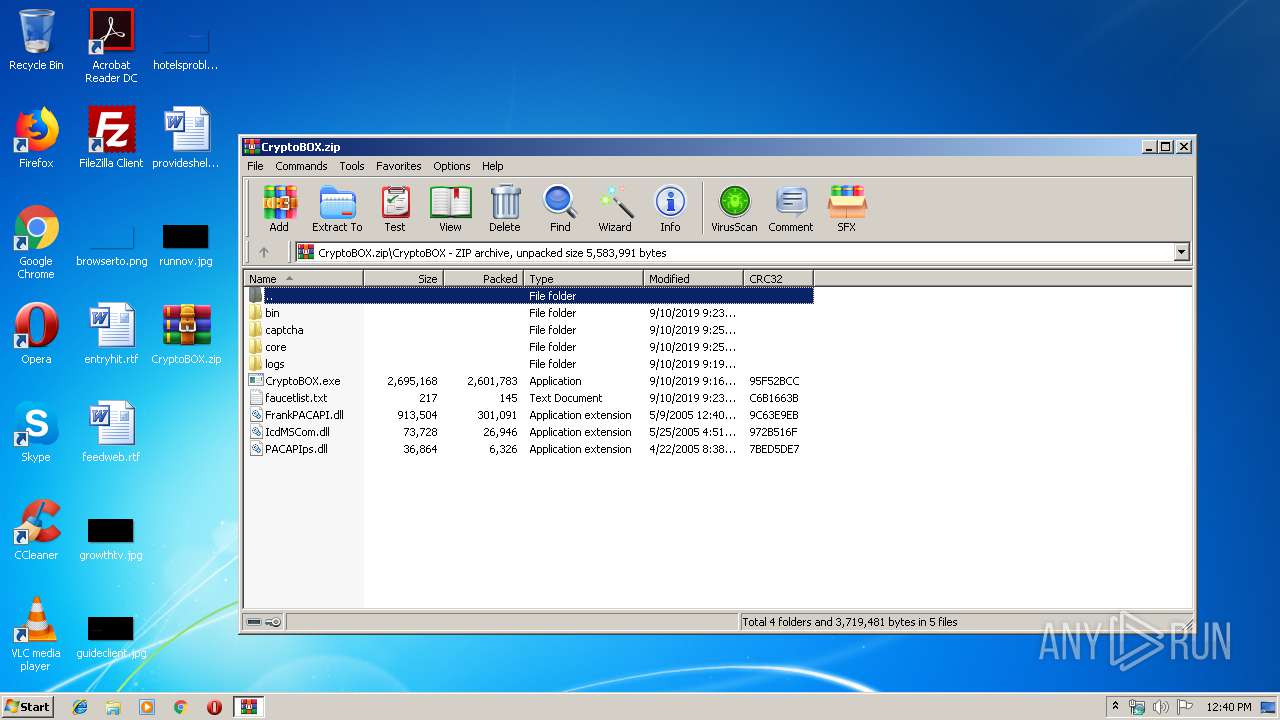This screenshot has width=1280, height=720.
Task: Click the clock showing 12:40 PM
Action: tap(1228, 707)
